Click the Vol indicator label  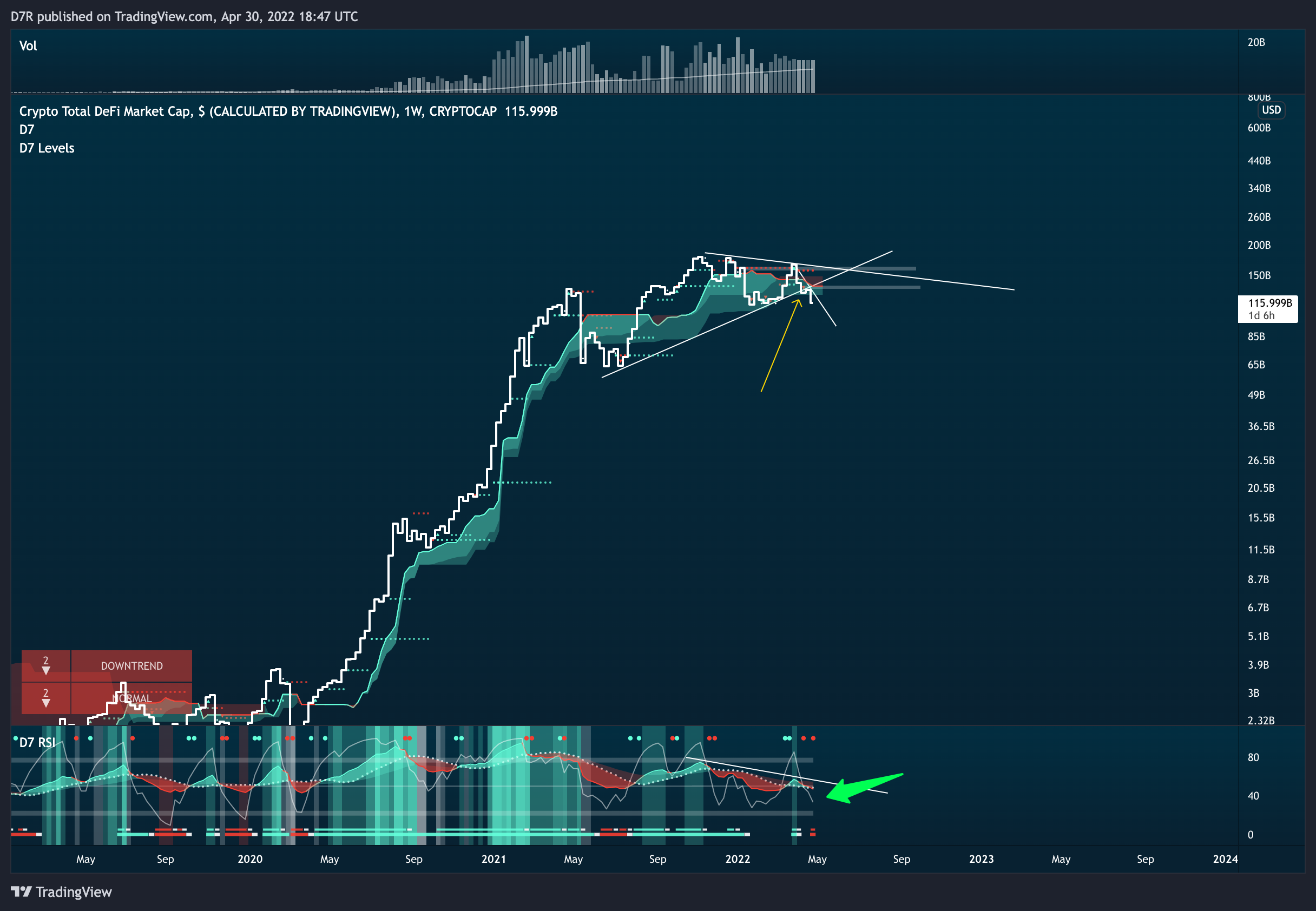(x=28, y=45)
